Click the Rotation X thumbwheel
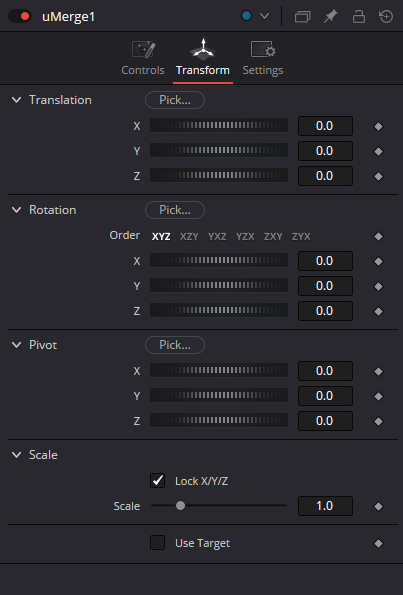This screenshot has width=403, height=595. 219,260
